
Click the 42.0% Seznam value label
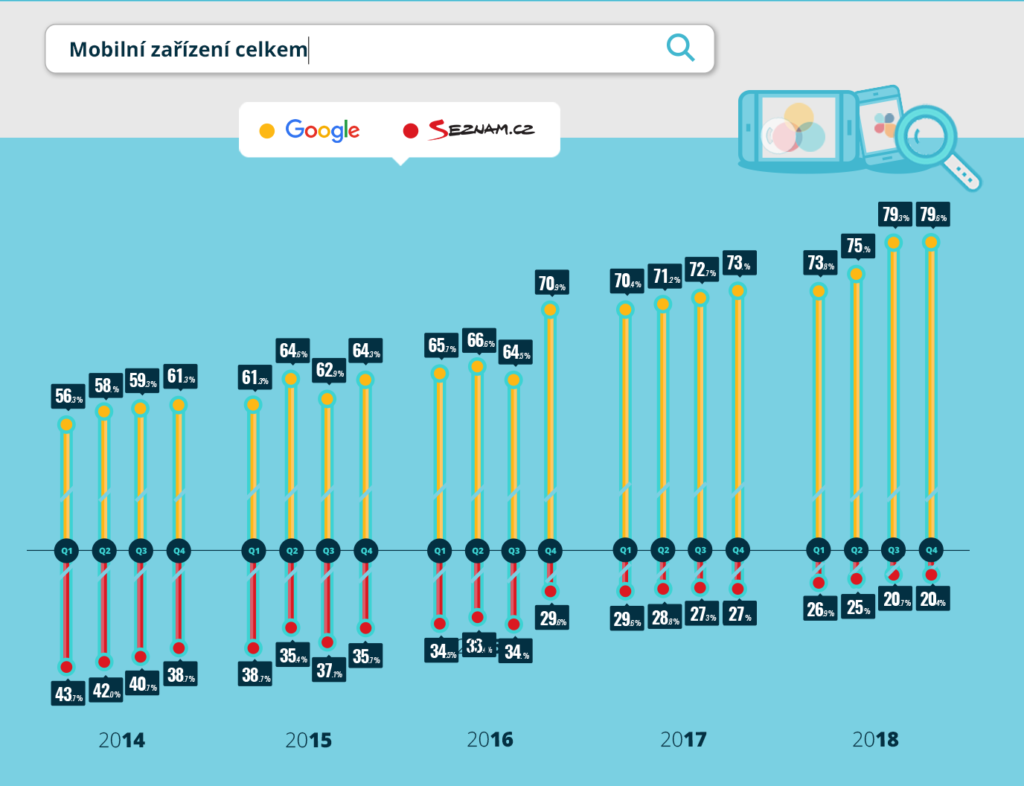click(106, 690)
